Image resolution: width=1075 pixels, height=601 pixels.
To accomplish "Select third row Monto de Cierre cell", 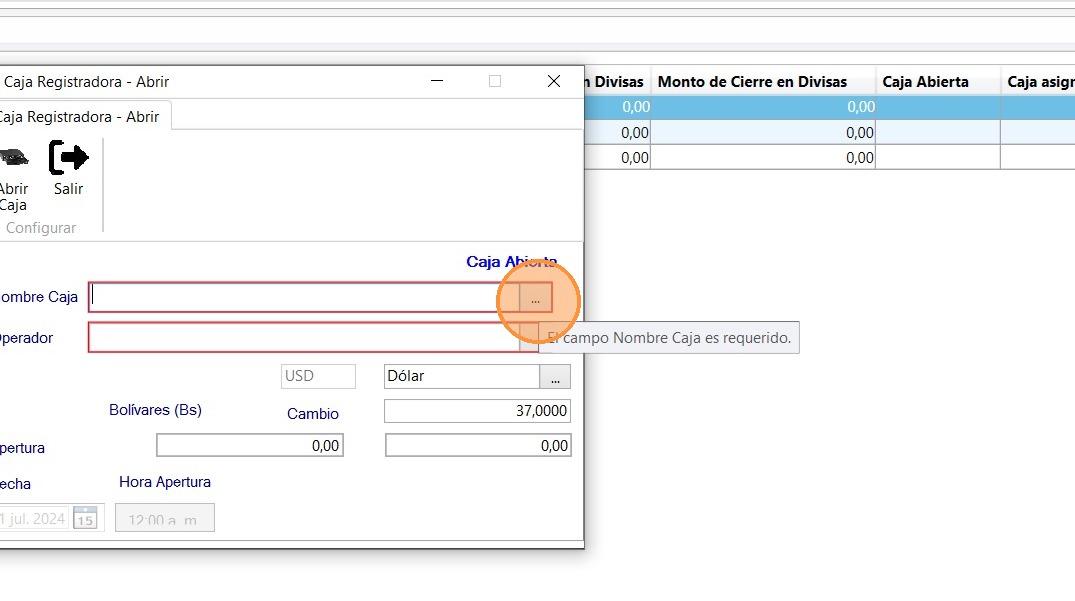I will (763, 158).
